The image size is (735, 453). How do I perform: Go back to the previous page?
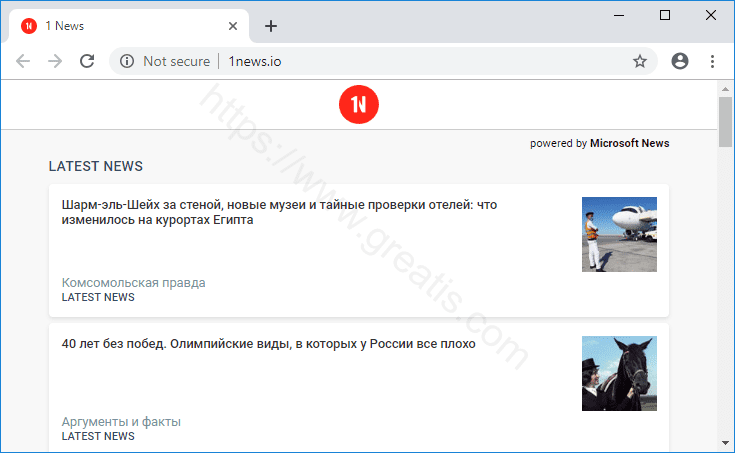click(x=22, y=61)
